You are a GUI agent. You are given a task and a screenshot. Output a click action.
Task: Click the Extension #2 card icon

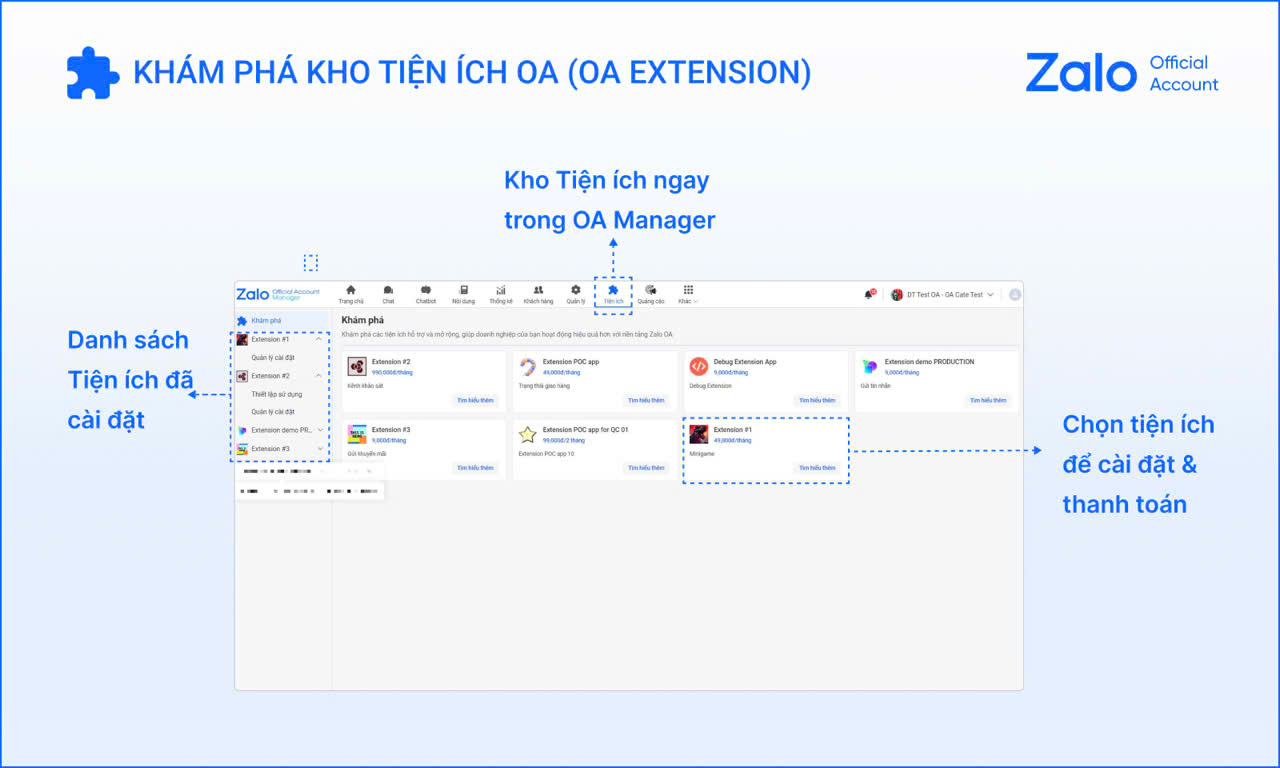357,366
